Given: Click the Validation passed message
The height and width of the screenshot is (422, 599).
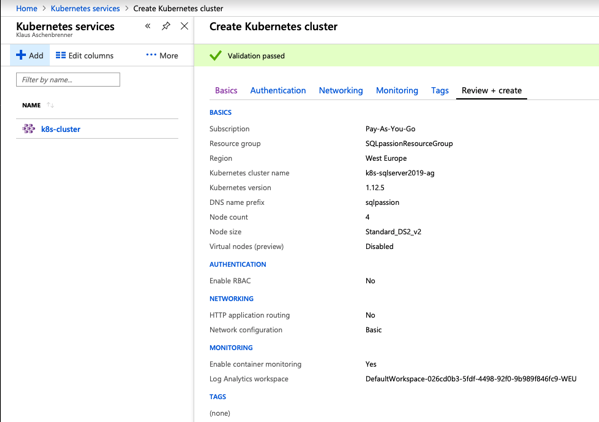Looking at the screenshot, I should point(256,56).
